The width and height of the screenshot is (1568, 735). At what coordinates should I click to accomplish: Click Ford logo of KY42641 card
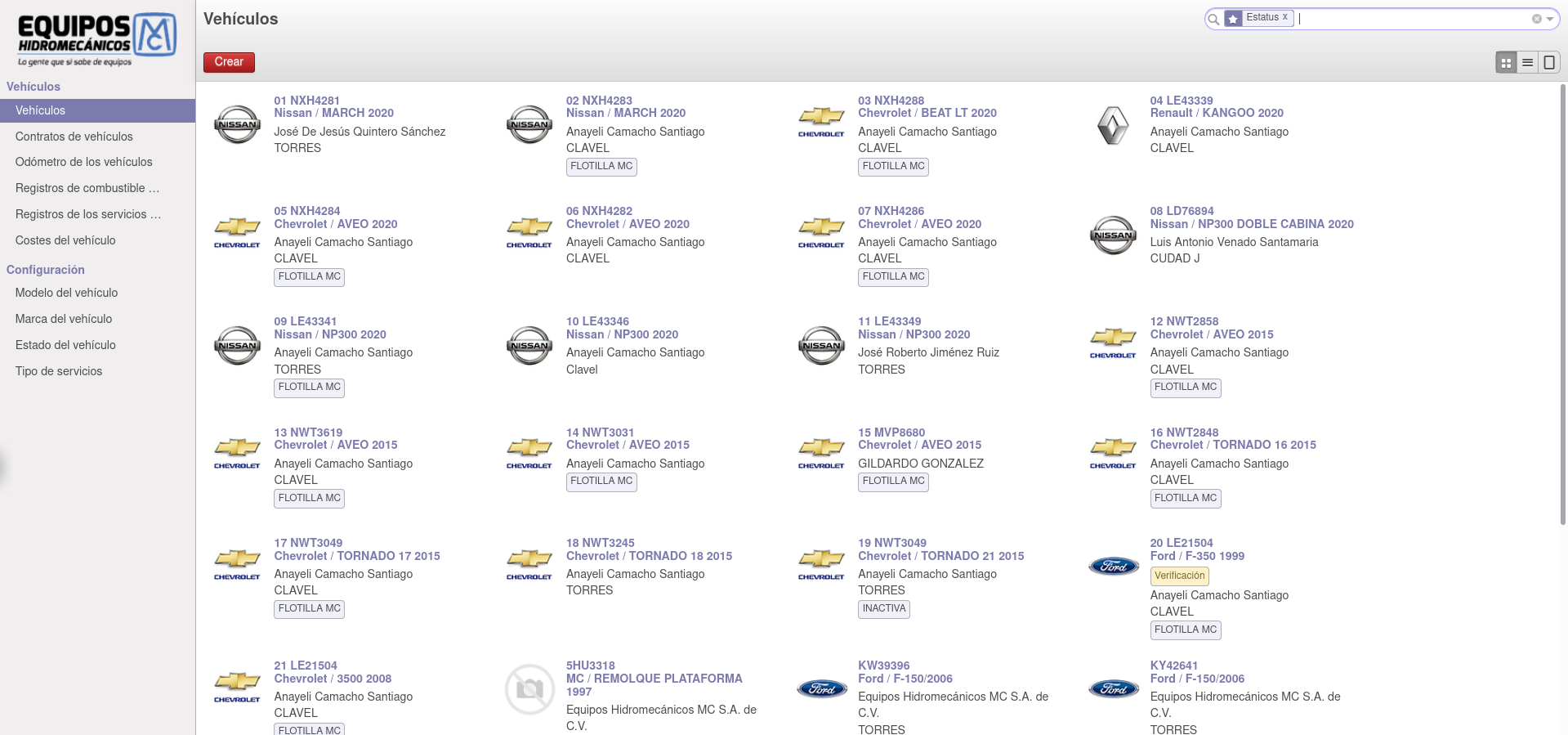click(x=1113, y=689)
